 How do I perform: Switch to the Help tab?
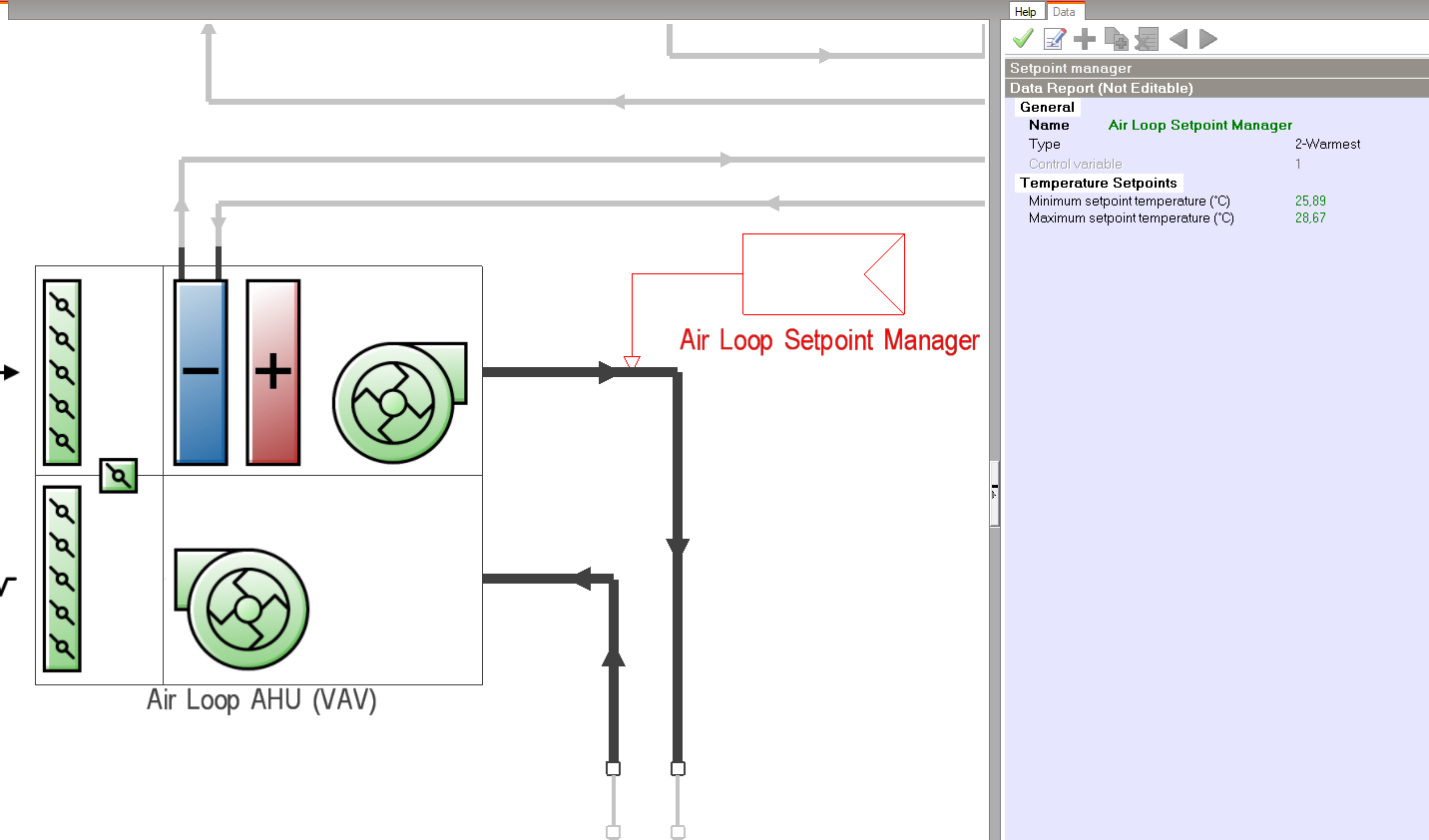coord(1025,11)
